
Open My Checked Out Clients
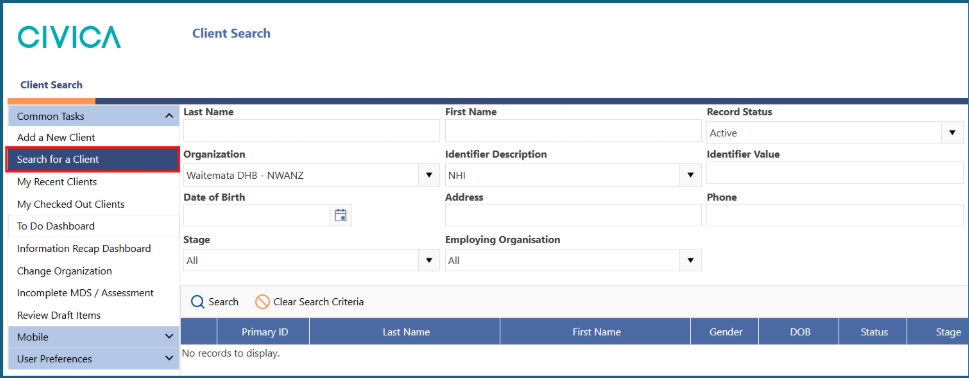(x=93, y=204)
